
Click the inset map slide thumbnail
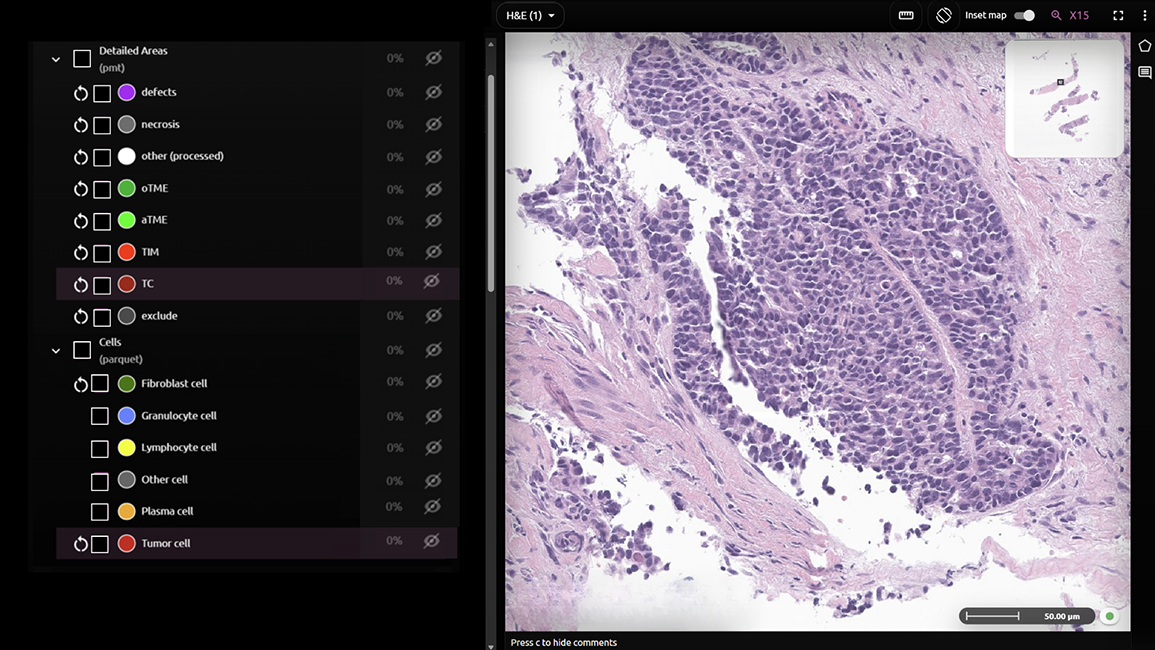click(1064, 99)
